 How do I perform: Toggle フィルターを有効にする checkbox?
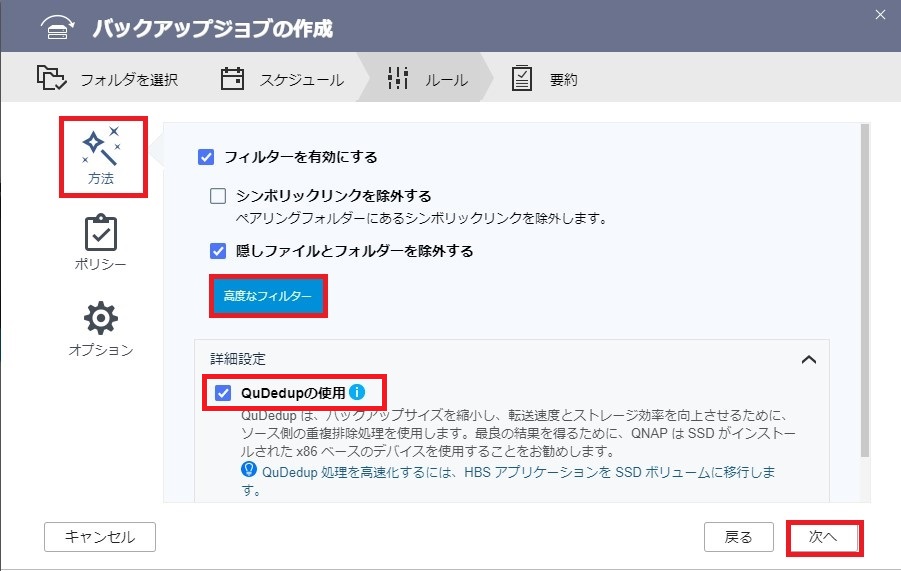(x=206, y=157)
